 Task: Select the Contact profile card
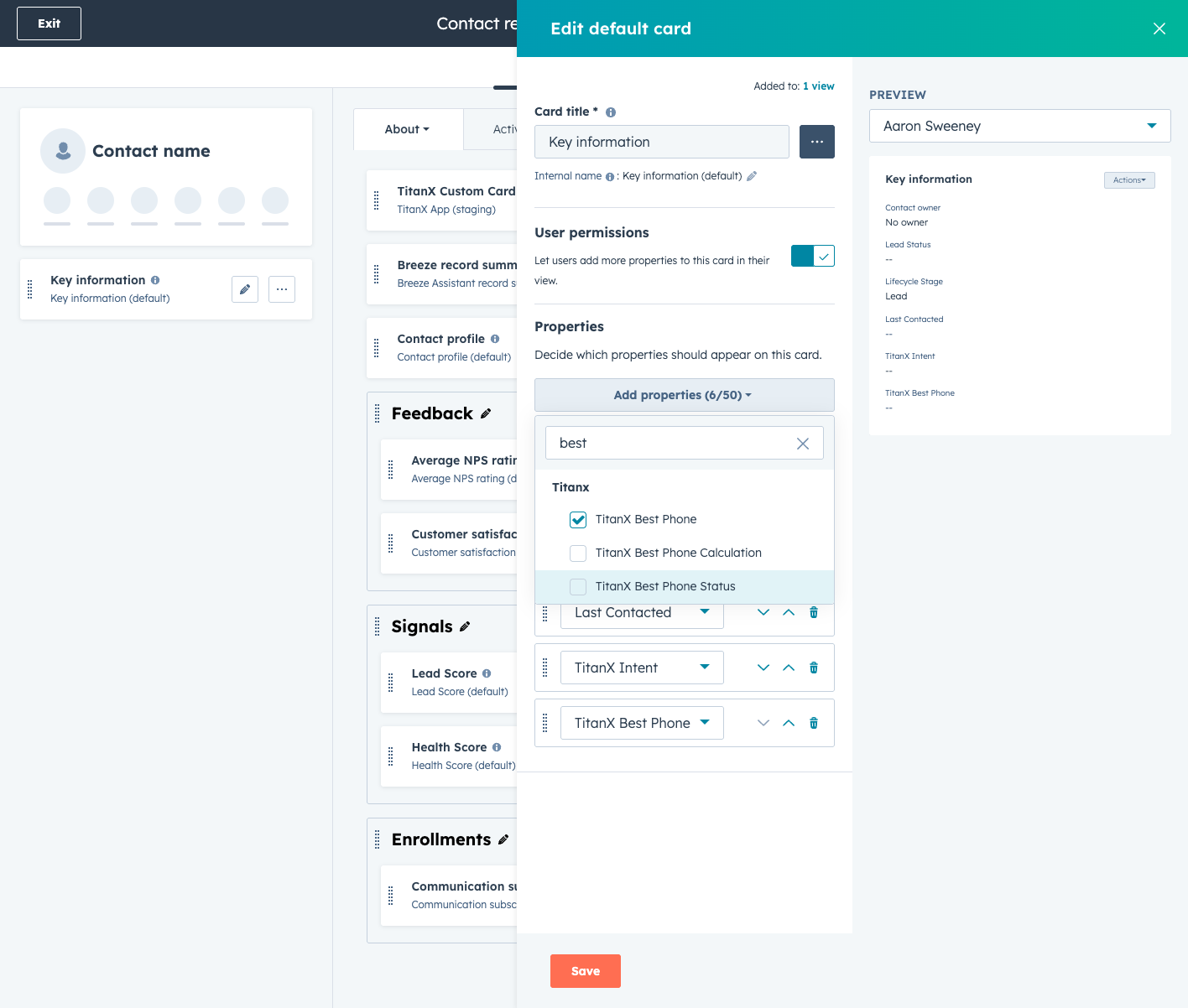click(442, 348)
